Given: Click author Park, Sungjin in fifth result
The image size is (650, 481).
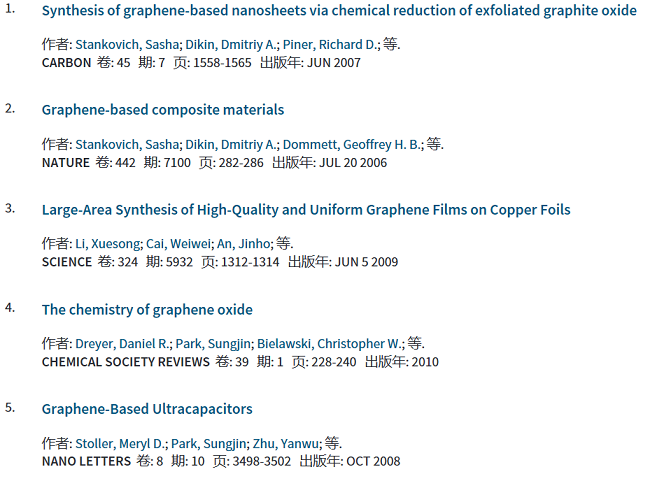Looking at the screenshot, I should pyautogui.click(x=209, y=444).
